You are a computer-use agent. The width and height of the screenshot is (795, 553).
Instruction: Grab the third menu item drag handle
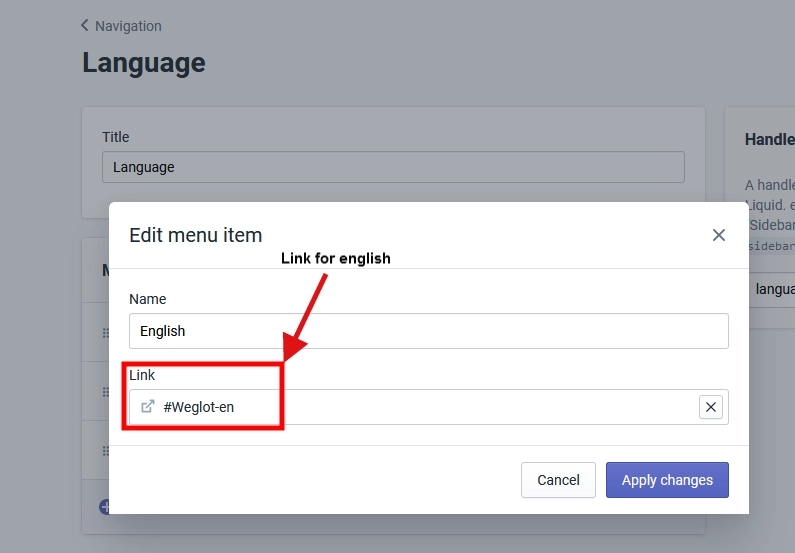point(103,451)
